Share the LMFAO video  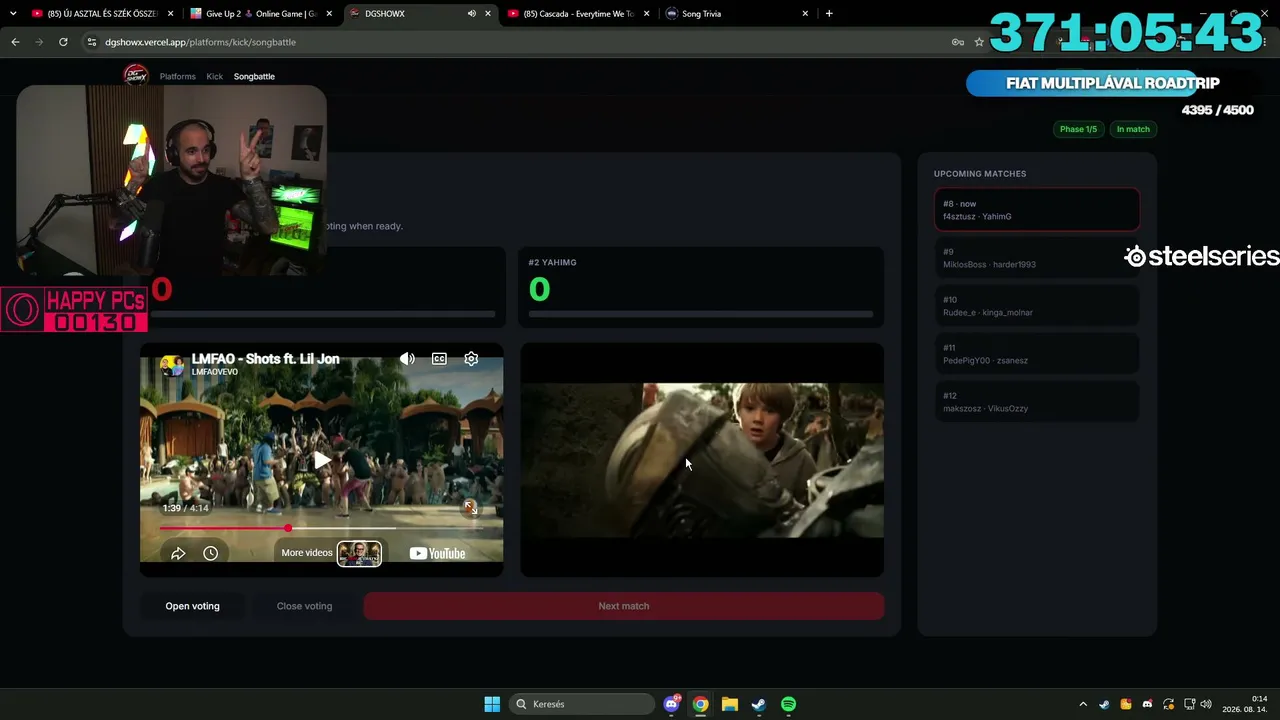click(178, 553)
